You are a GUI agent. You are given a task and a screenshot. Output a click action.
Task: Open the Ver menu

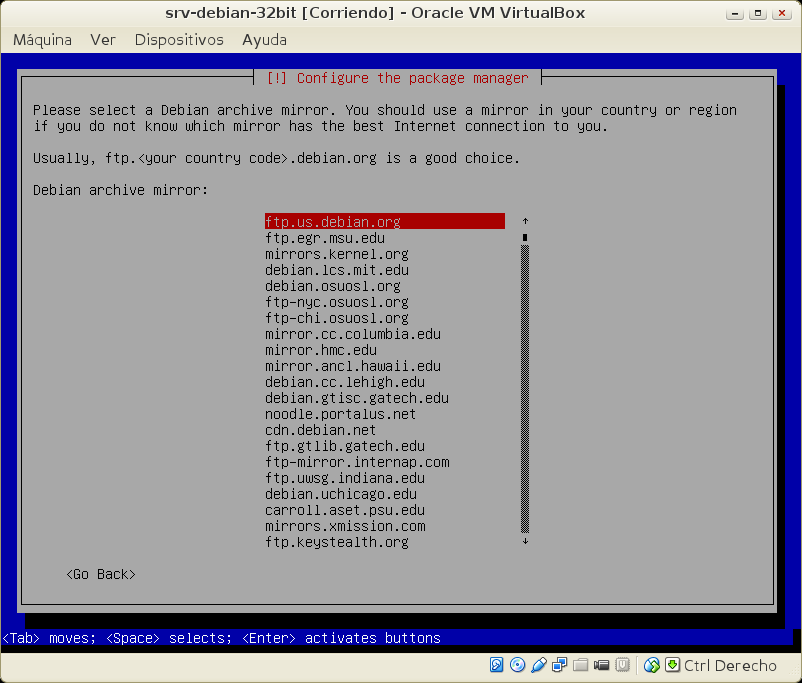(x=103, y=40)
